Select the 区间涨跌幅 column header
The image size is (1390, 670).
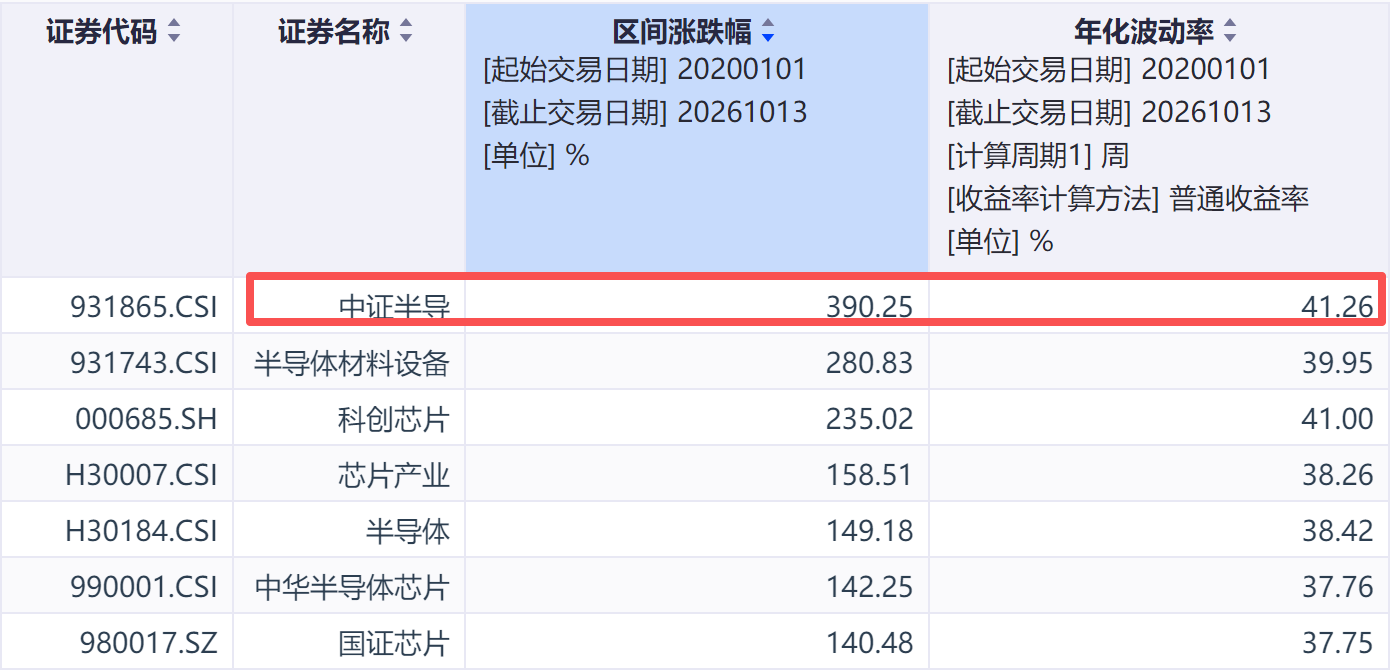[x=682, y=32]
